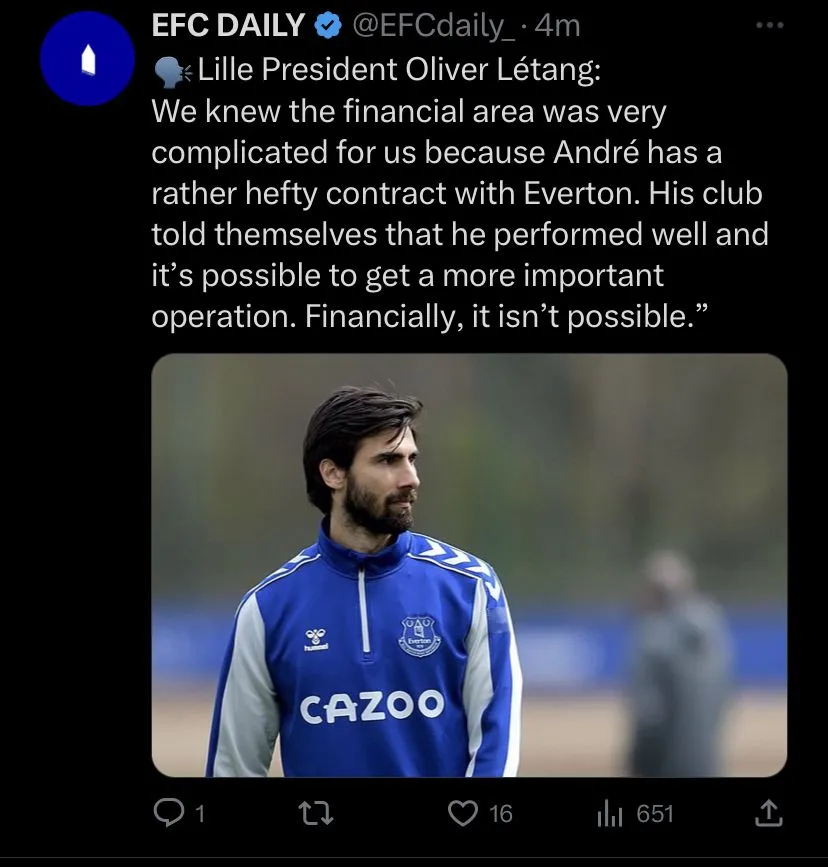Click the 651 views count
Viewport: 828px width, 867px height.
pos(655,814)
